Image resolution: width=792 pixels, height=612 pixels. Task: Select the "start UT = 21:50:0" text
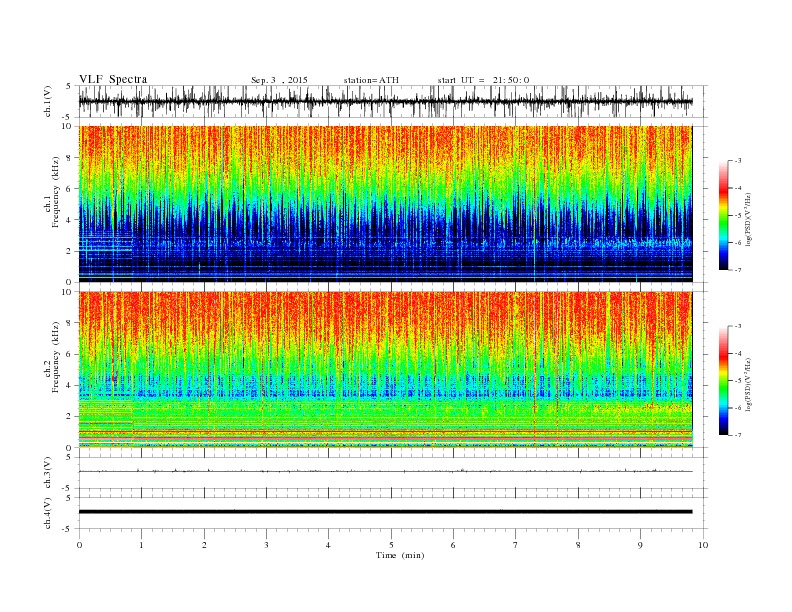pyautogui.click(x=483, y=80)
